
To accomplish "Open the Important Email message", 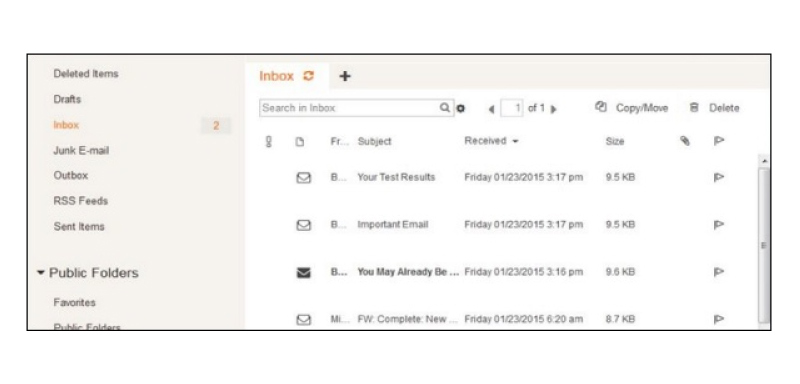I will pyautogui.click(x=393, y=225).
